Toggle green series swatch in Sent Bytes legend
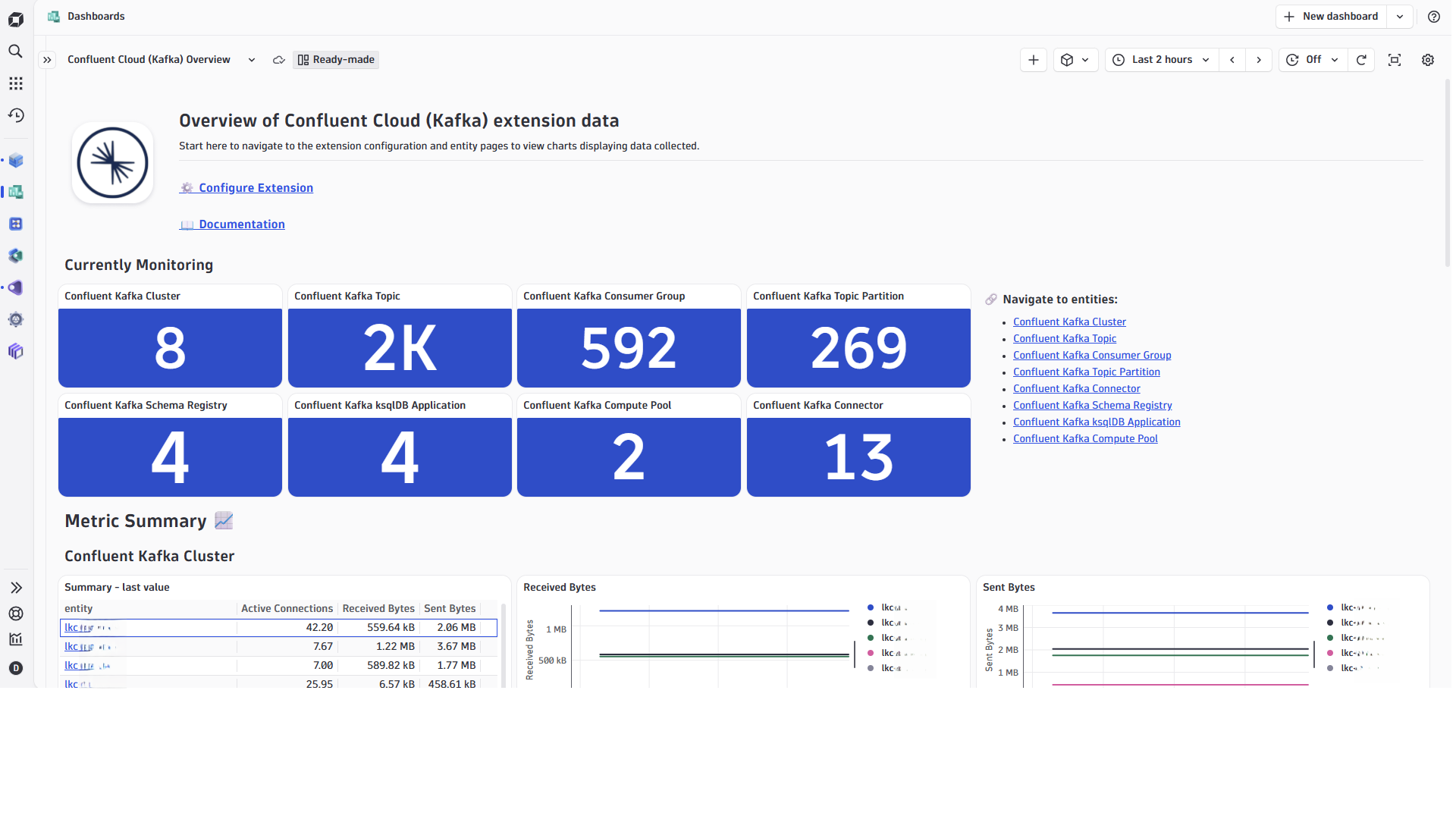Image resolution: width=1456 pixels, height=819 pixels. click(x=1330, y=638)
